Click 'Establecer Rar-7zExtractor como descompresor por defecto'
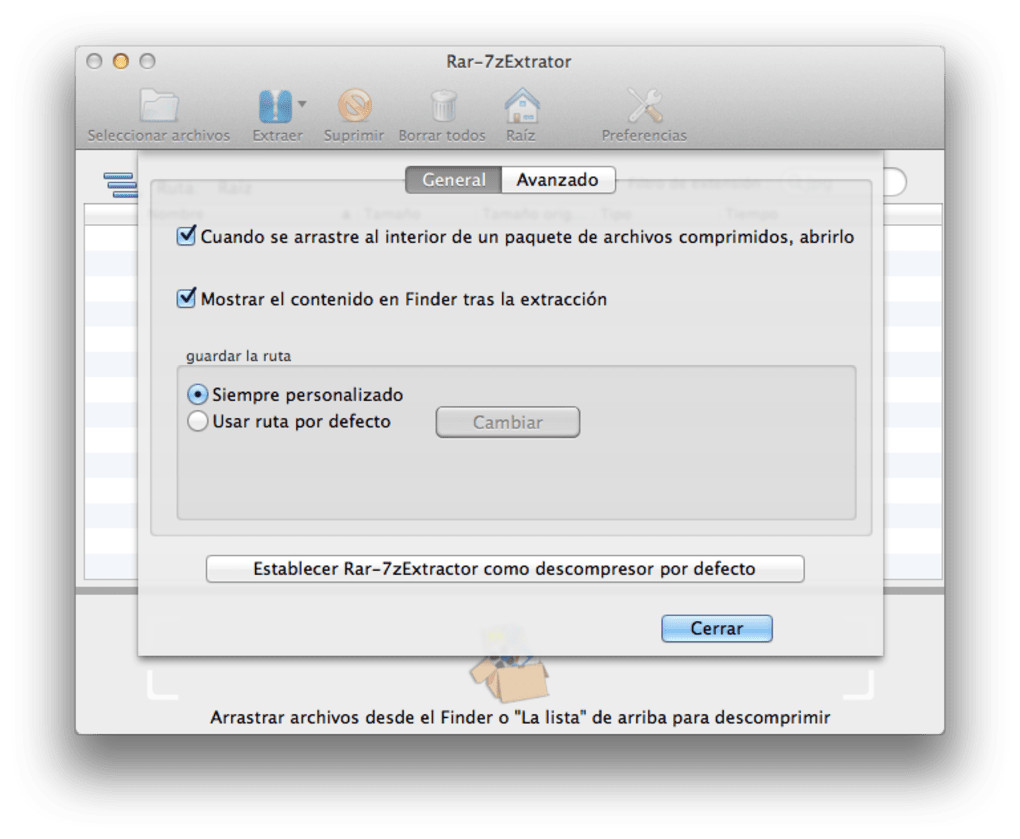 505,569
